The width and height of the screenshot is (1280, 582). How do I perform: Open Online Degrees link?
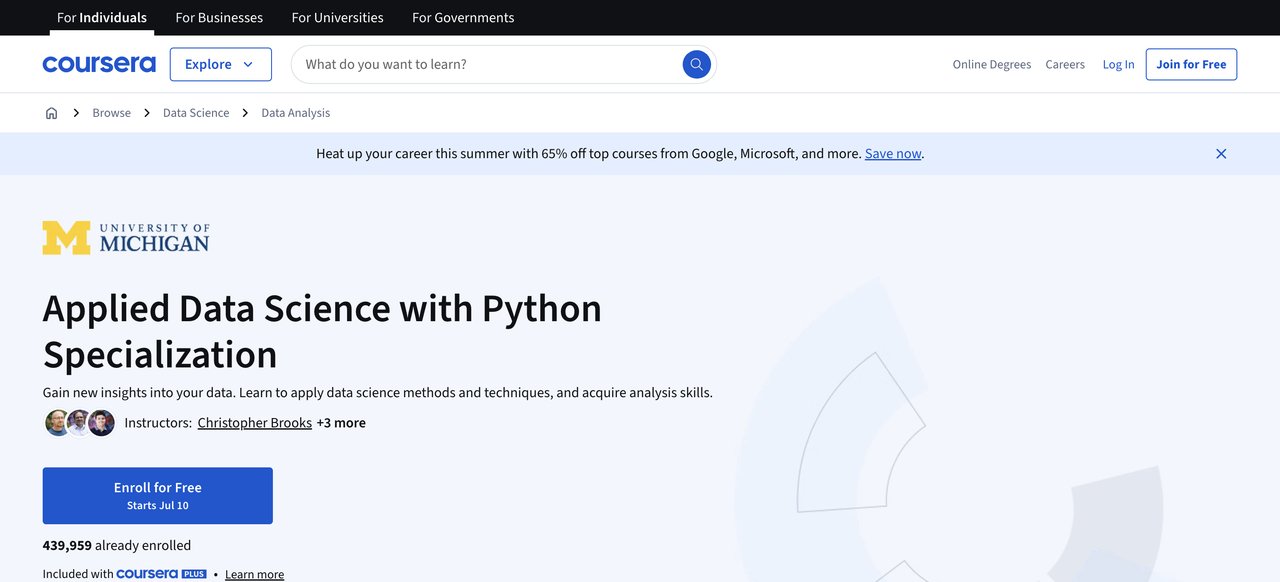(x=991, y=64)
